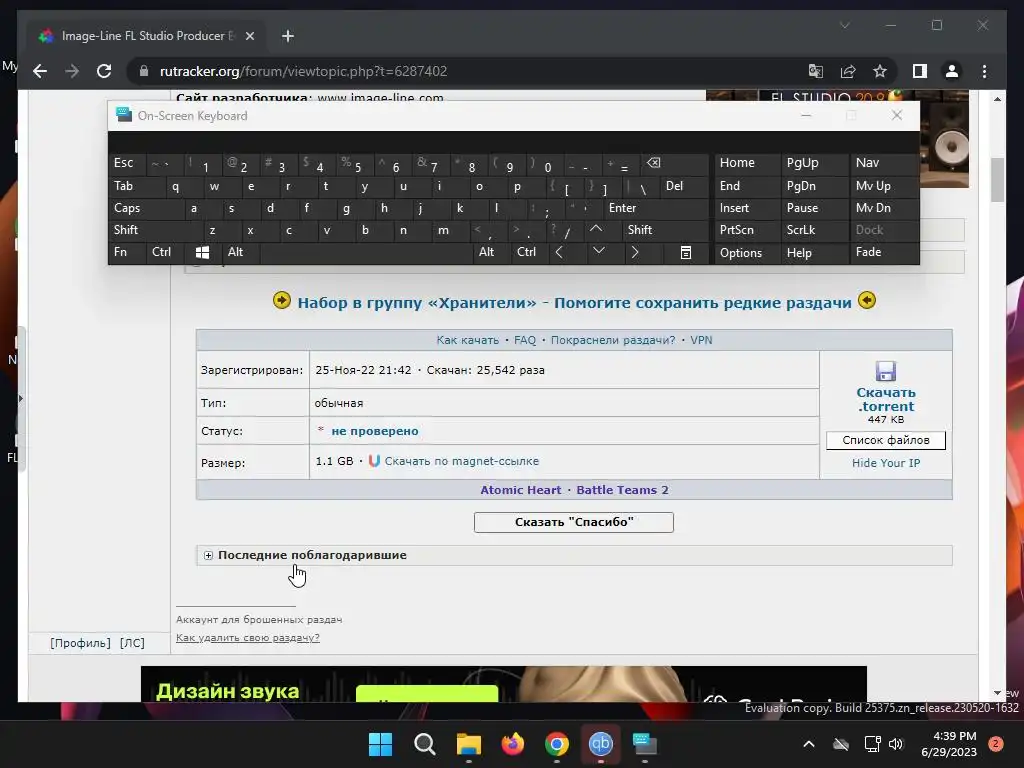
Task: Click the Chrome back arrow
Action: (40, 71)
